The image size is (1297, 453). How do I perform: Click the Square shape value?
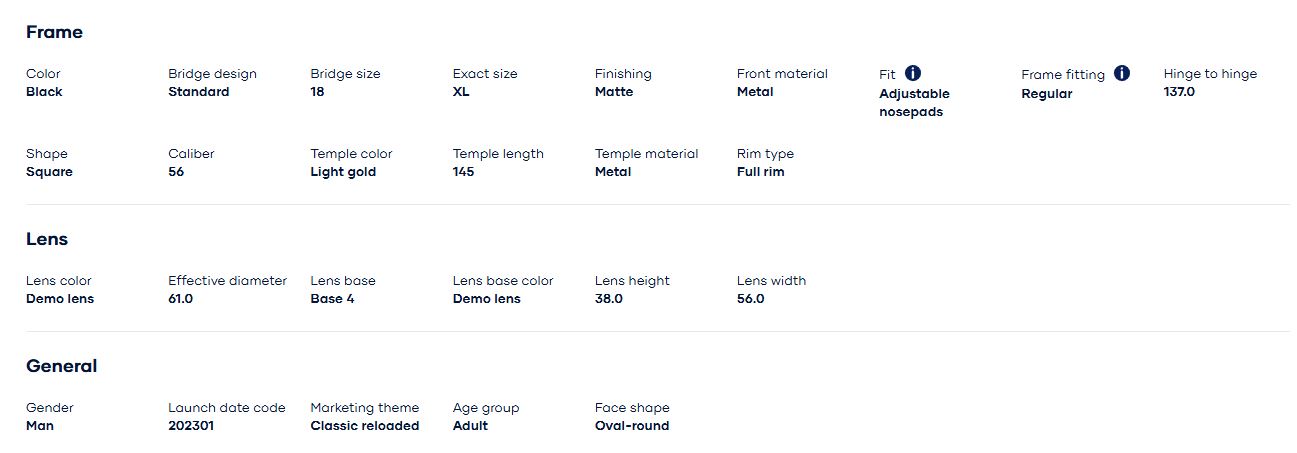[x=49, y=172]
